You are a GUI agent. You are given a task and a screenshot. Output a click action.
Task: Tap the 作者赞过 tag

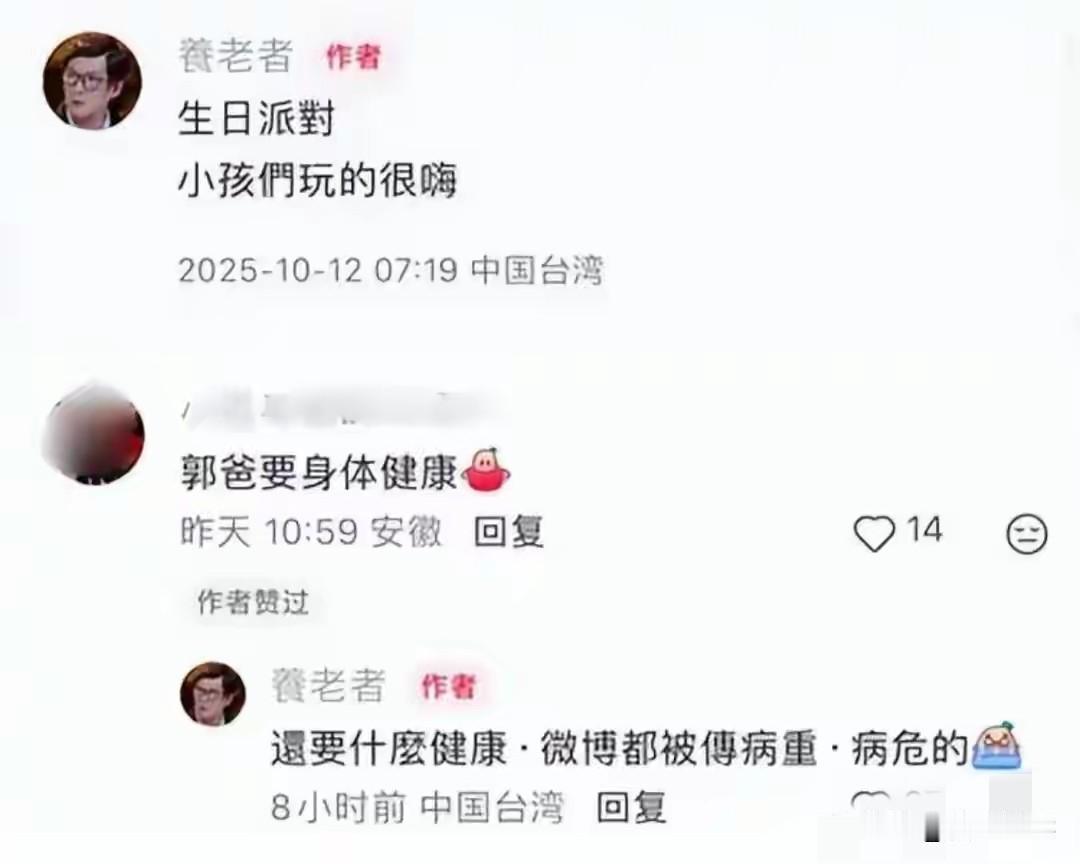pos(253,602)
